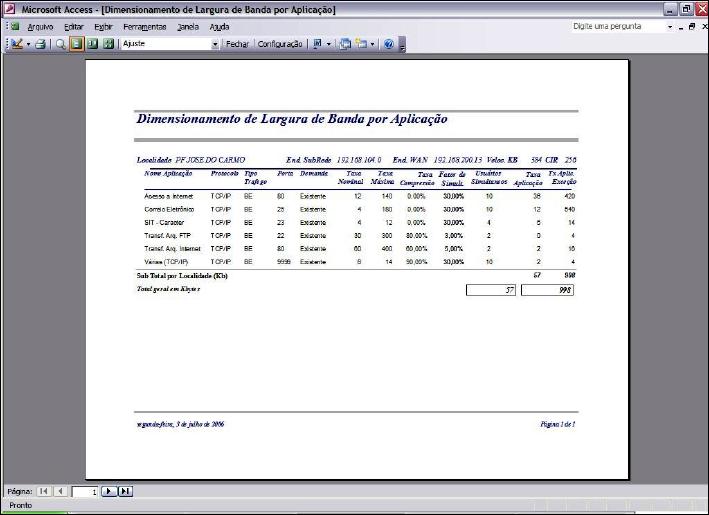Screen dimensions: 709x515
Task: Go to previous page navigation button
Action: pos(60,491)
